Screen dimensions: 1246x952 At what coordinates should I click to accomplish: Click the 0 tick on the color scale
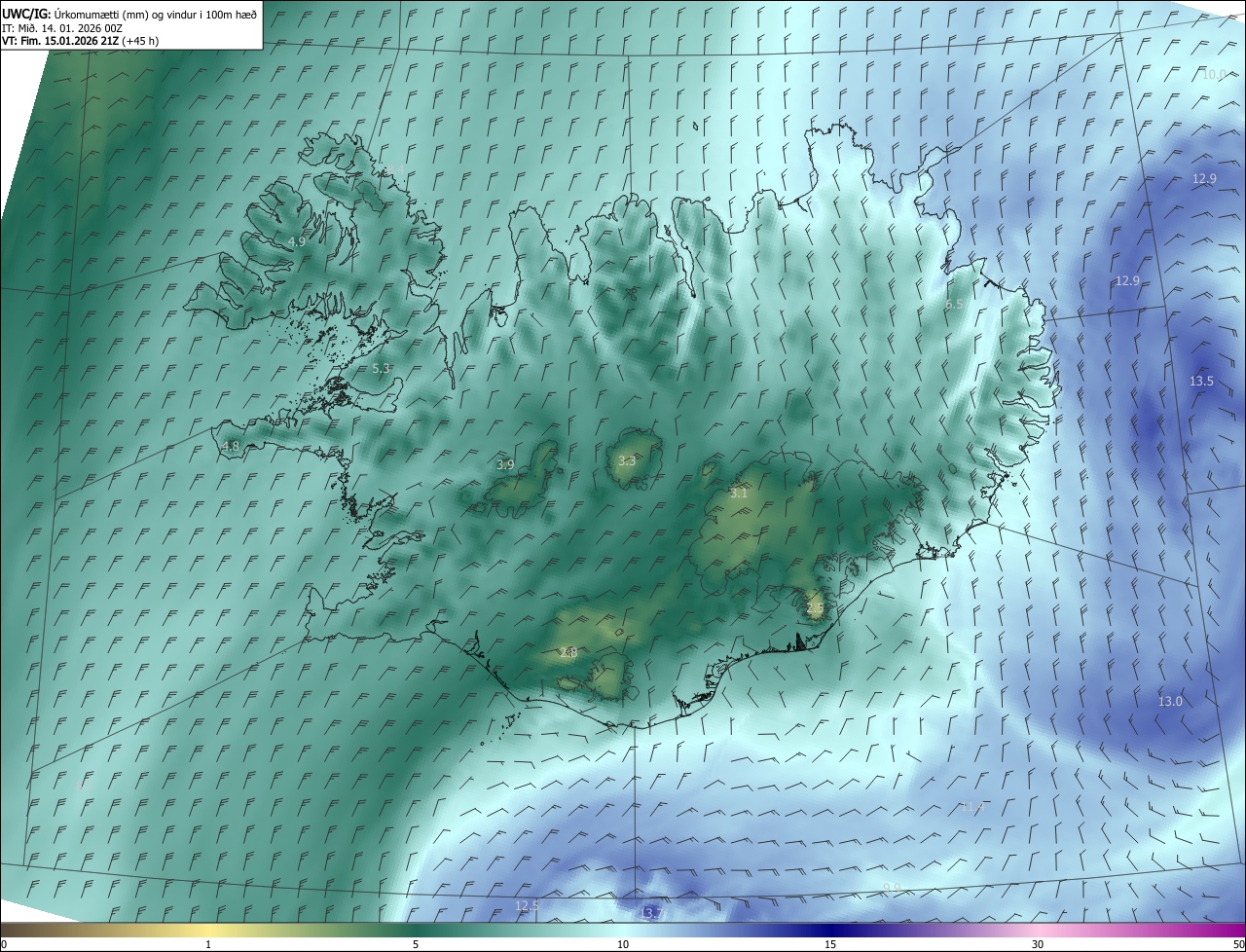tap(4, 944)
